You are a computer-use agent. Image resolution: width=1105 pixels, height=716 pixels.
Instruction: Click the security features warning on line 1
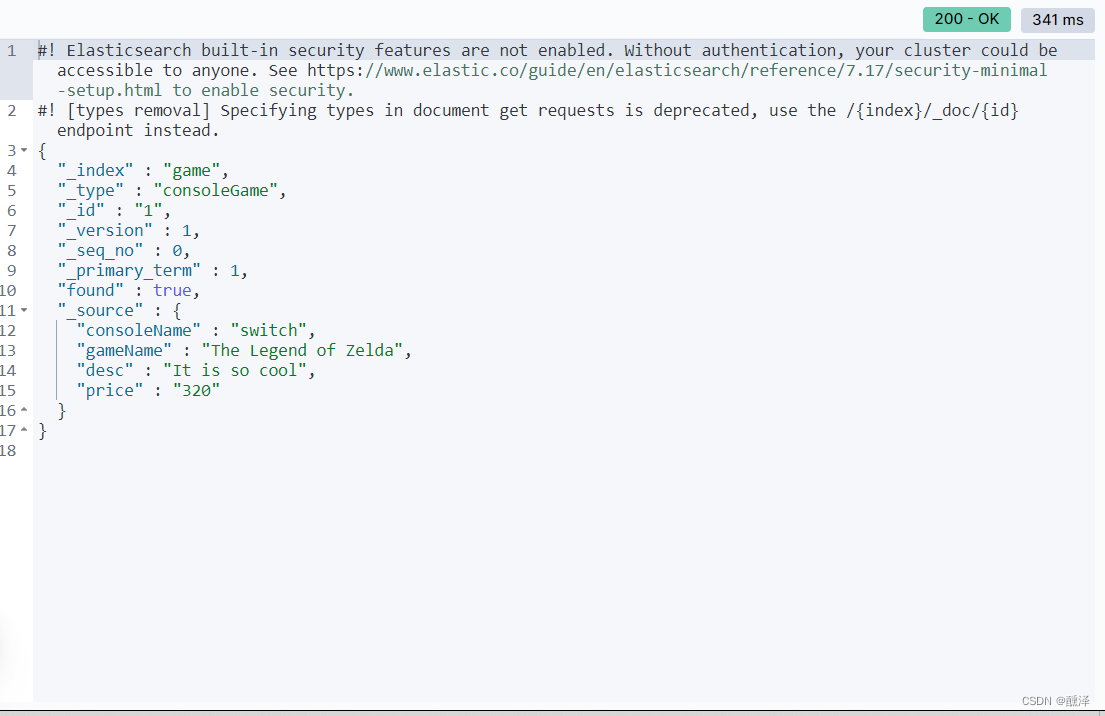pyautogui.click(x=548, y=70)
